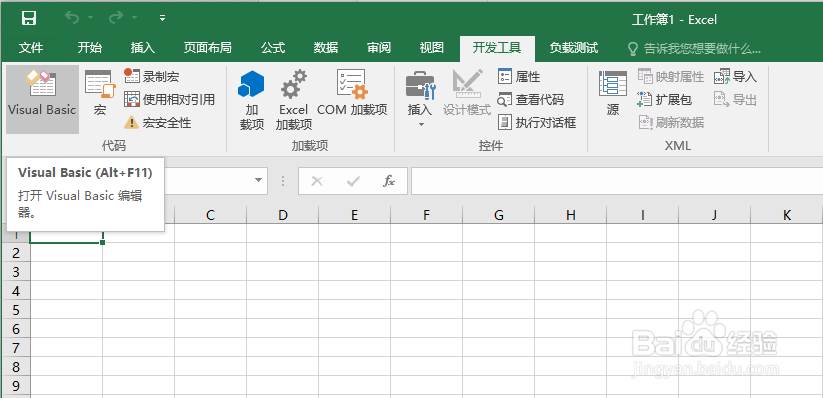Viewport: 823px width, 398px height.
Task: Switch to the 数据 tab
Action: click(326, 48)
